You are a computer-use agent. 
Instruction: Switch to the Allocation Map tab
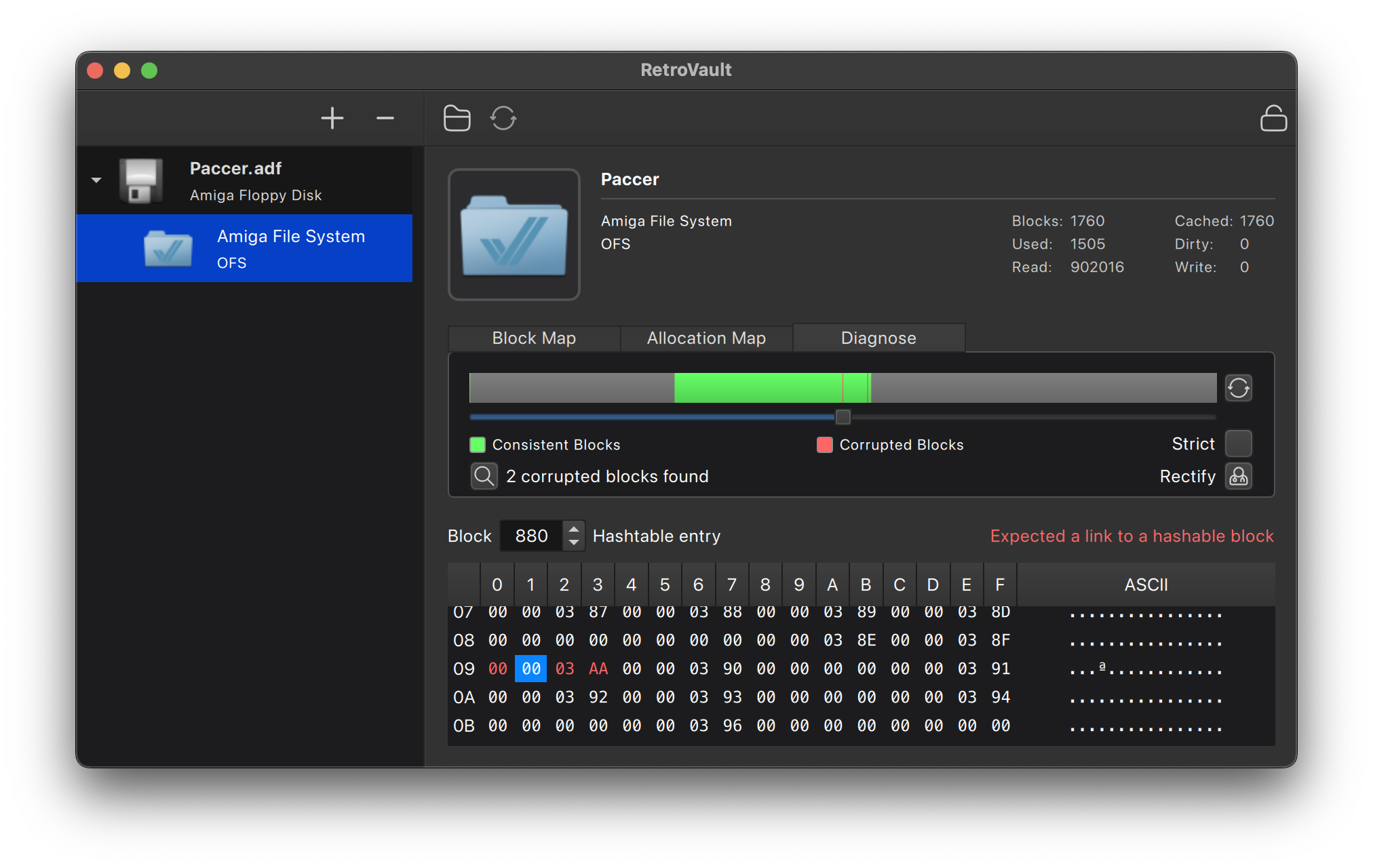706,338
